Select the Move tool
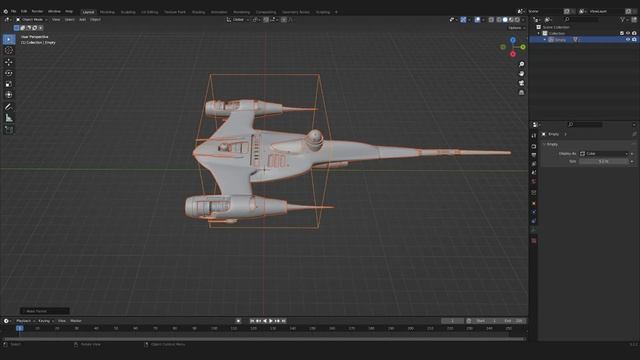 (x=9, y=62)
